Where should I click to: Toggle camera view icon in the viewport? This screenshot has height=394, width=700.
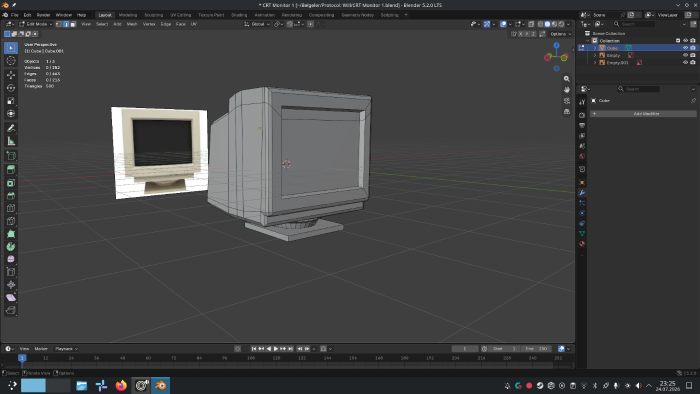point(567,101)
